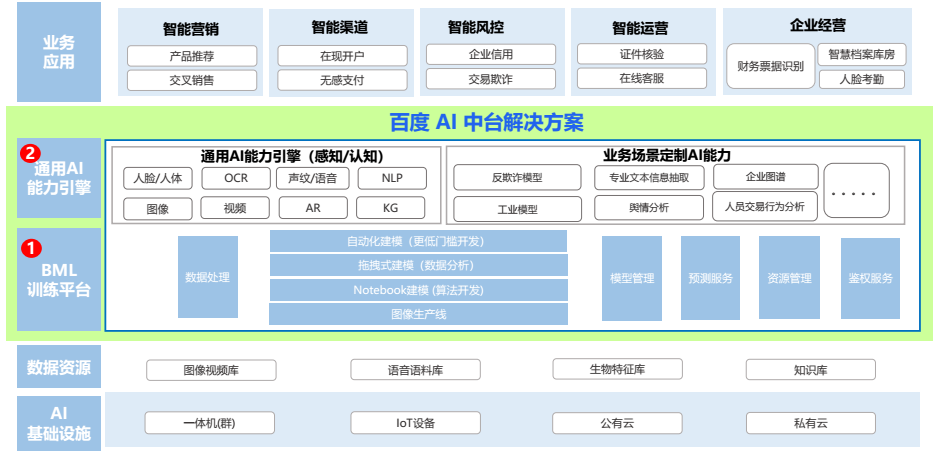Select the Notebook建模 (算法开发) bar

(418, 290)
